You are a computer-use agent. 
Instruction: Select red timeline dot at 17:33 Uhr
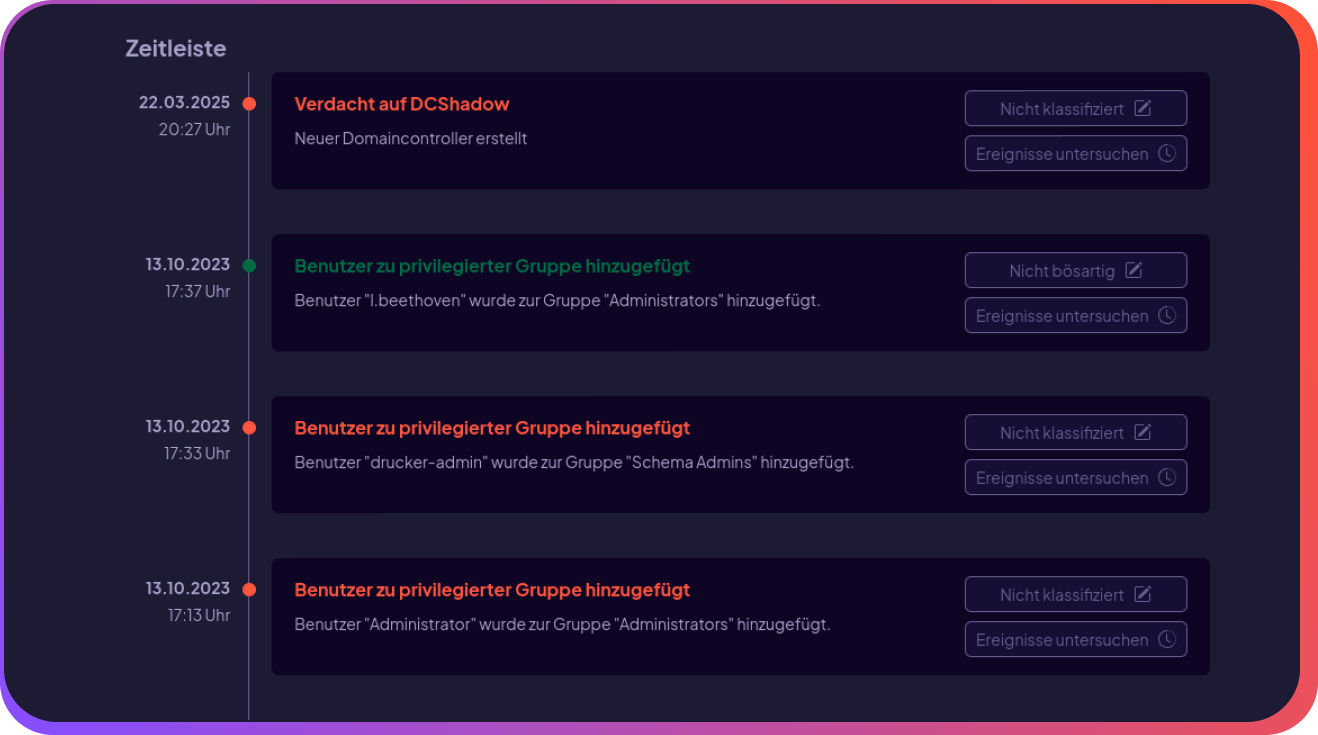(x=249, y=427)
